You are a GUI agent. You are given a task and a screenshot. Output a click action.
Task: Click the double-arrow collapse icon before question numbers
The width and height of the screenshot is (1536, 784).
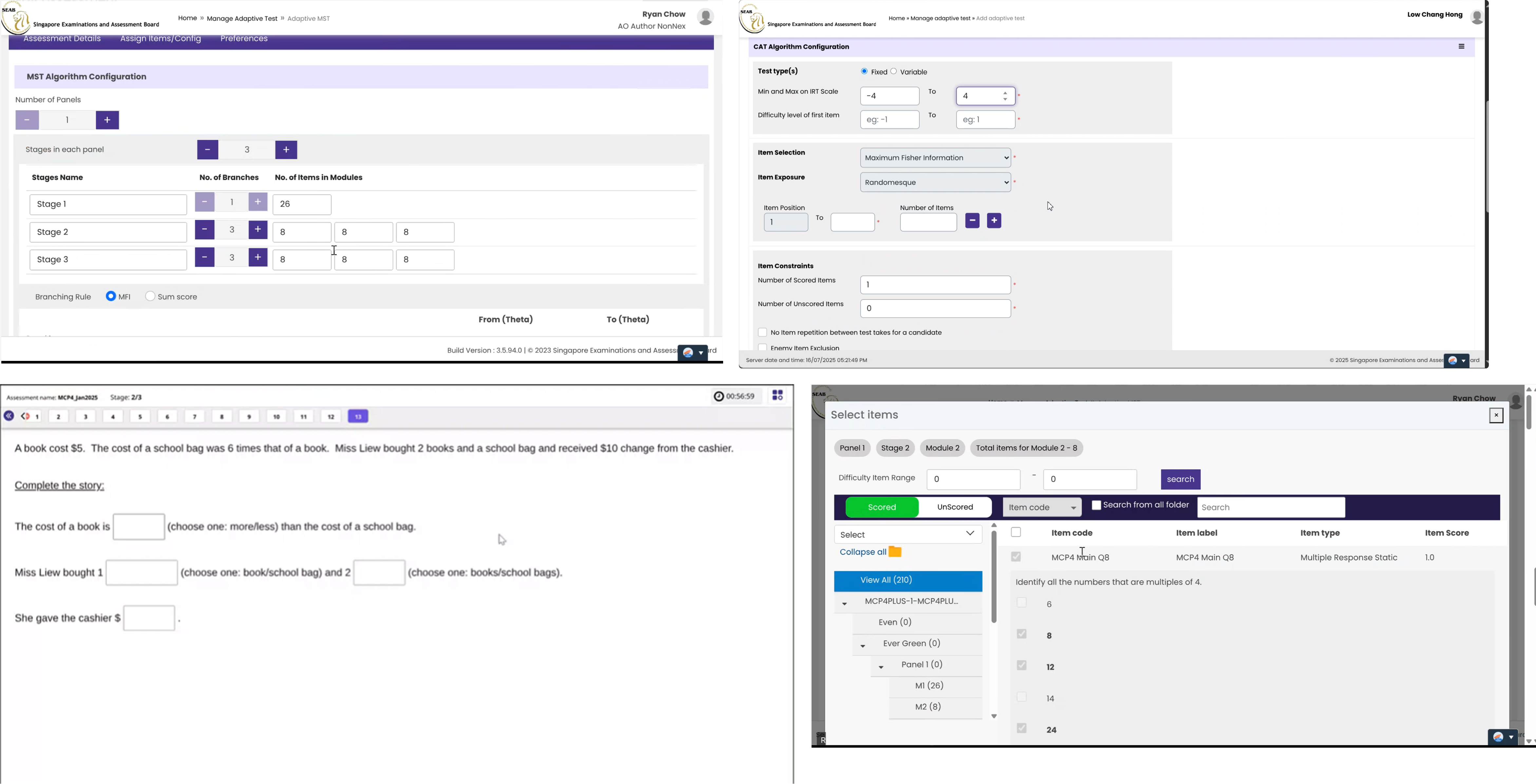pos(9,416)
